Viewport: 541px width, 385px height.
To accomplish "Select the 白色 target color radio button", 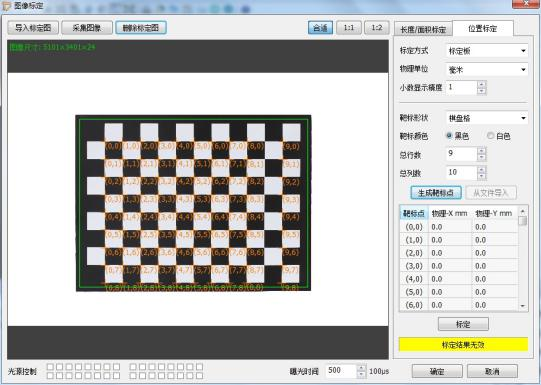I will coord(490,136).
